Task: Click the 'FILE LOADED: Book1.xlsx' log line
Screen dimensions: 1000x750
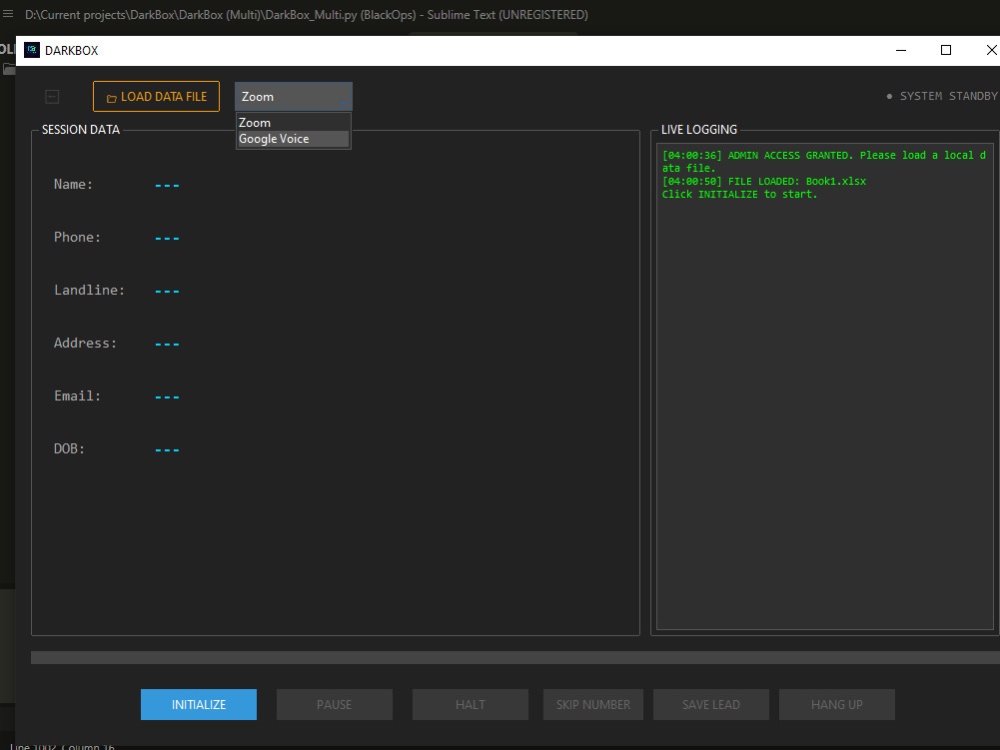Action: pyautogui.click(x=764, y=181)
